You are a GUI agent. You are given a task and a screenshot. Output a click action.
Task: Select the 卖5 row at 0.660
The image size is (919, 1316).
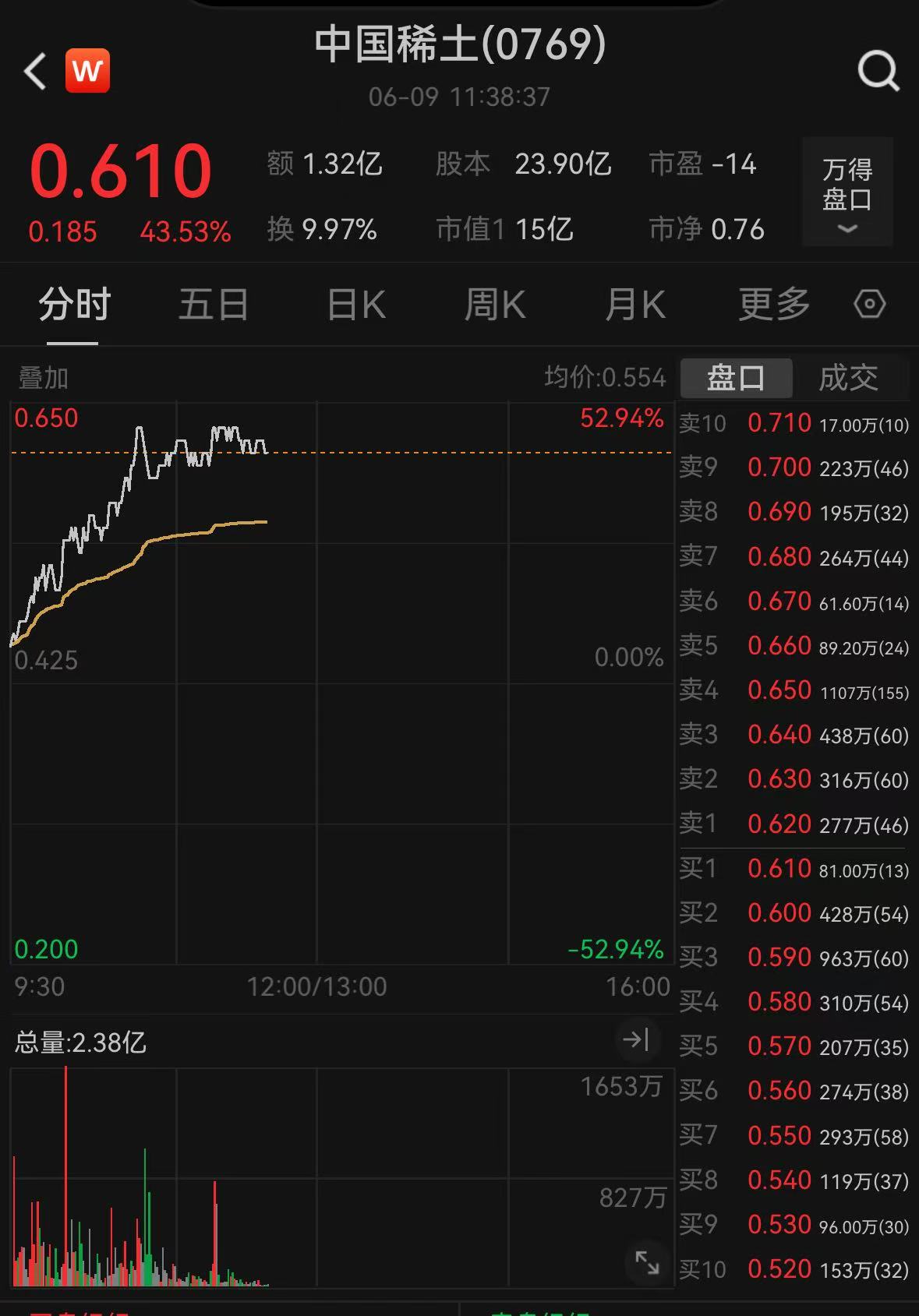[x=794, y=645]
